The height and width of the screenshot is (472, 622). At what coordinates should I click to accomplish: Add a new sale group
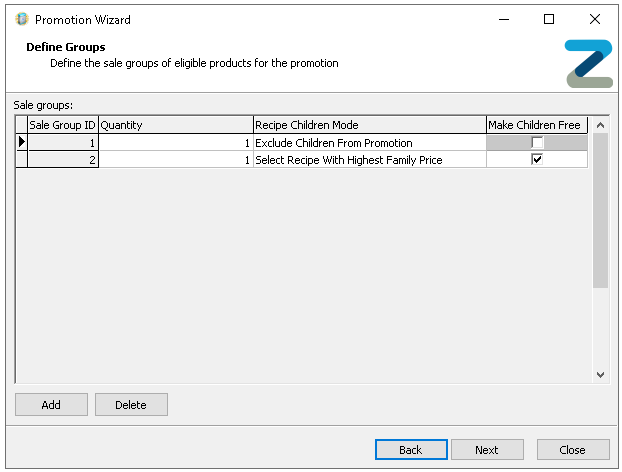pyautogui.click(x=51, y=405)
